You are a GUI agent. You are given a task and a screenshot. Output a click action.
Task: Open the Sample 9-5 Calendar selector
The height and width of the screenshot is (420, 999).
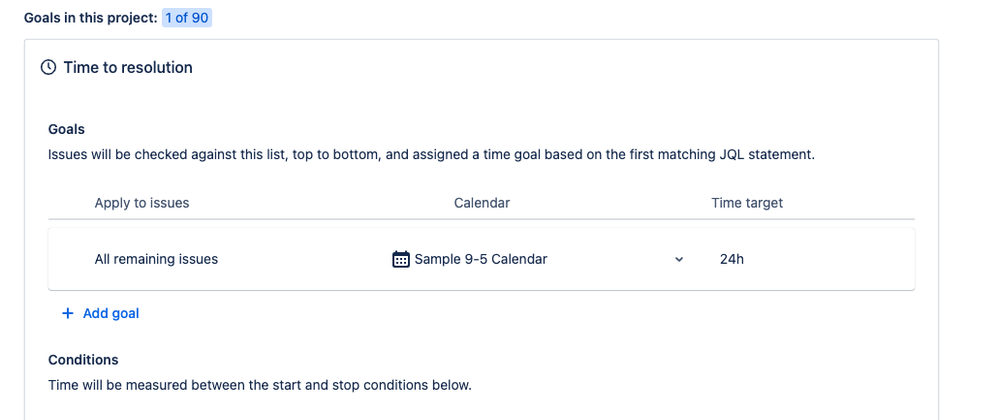pyautogui.click(x=481, y=259)
